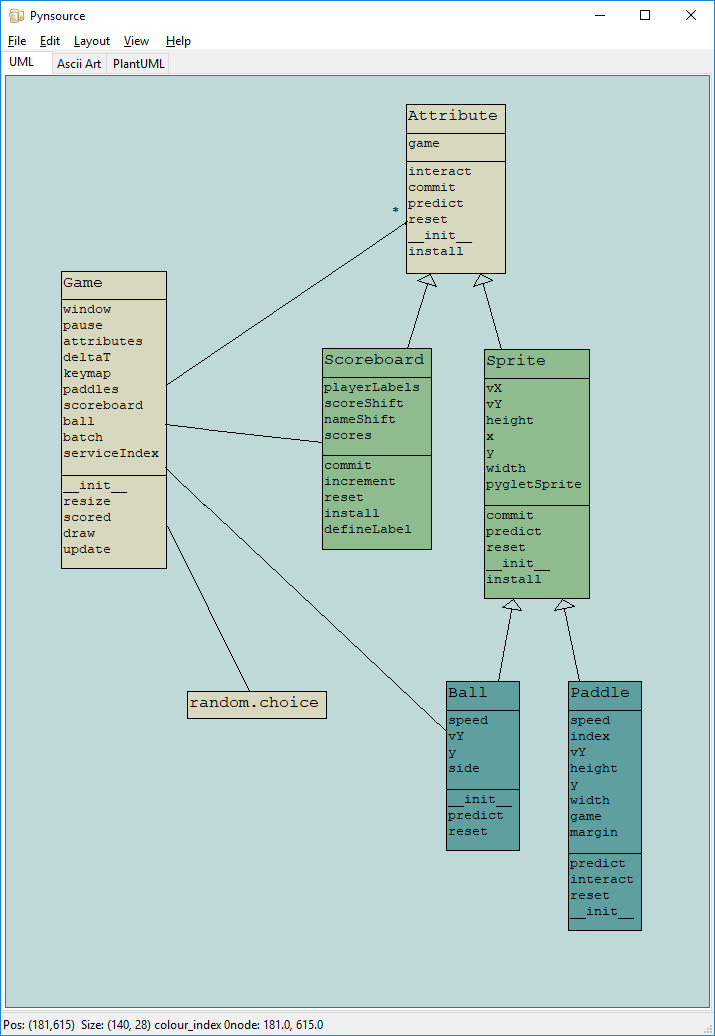Click the serviceIndex attribute in Game
Screen dimensions: 715x1036
coord(110,454)
